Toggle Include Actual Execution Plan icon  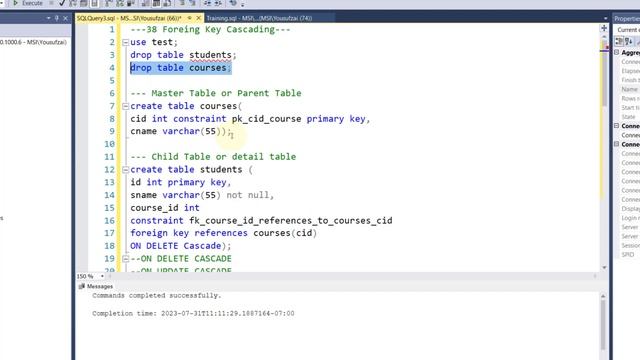pos(109,3)
